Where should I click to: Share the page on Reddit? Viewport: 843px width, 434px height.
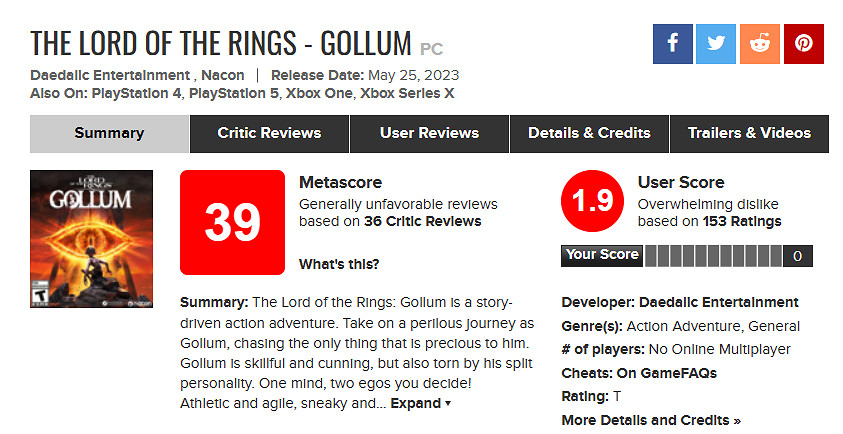(760, 44)
